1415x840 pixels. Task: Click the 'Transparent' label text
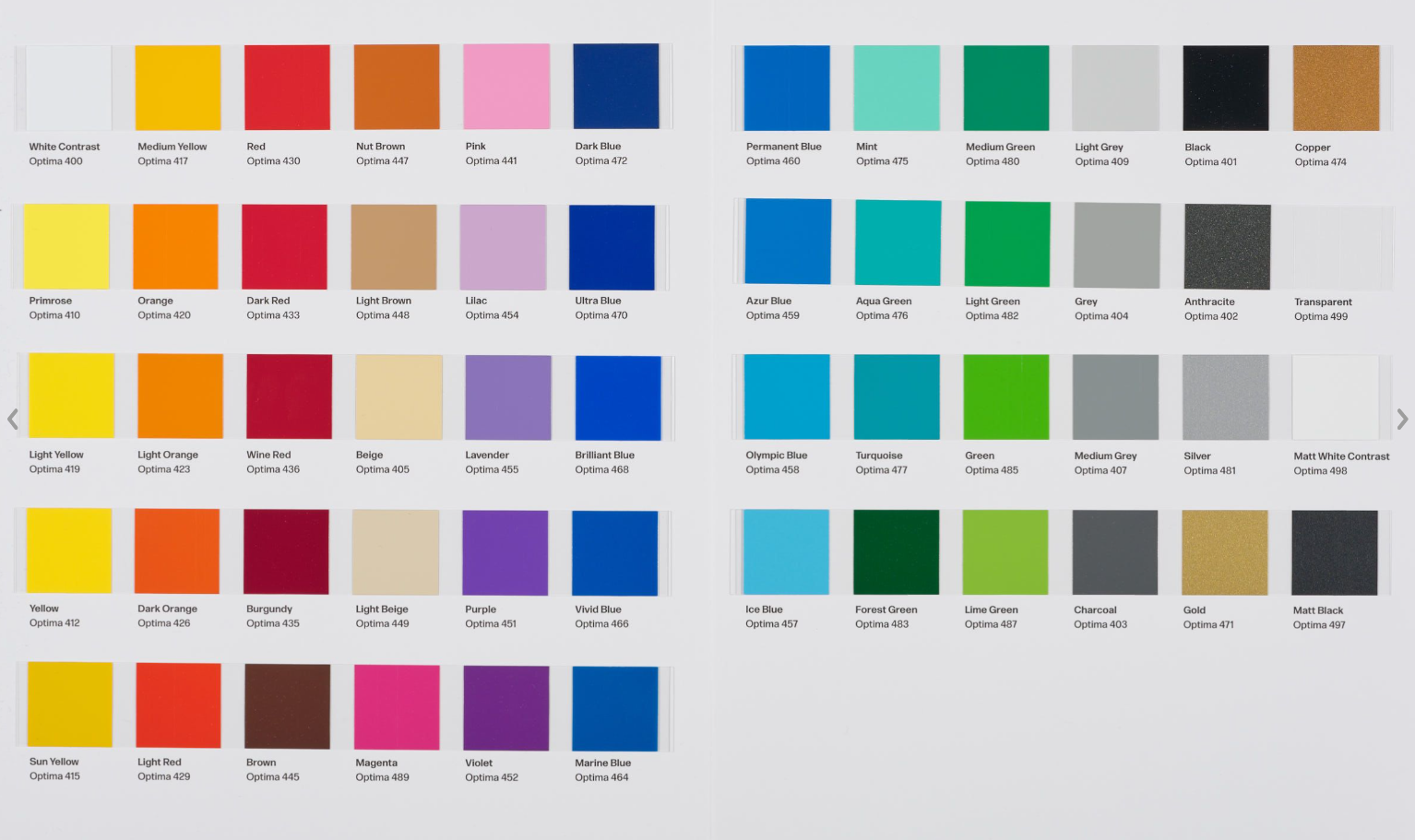[x=1323, y=302]
